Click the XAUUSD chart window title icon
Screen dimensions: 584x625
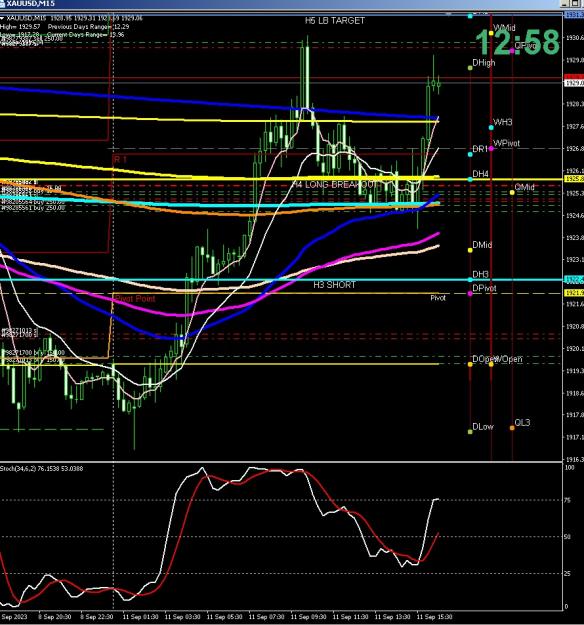click(2, 4)
